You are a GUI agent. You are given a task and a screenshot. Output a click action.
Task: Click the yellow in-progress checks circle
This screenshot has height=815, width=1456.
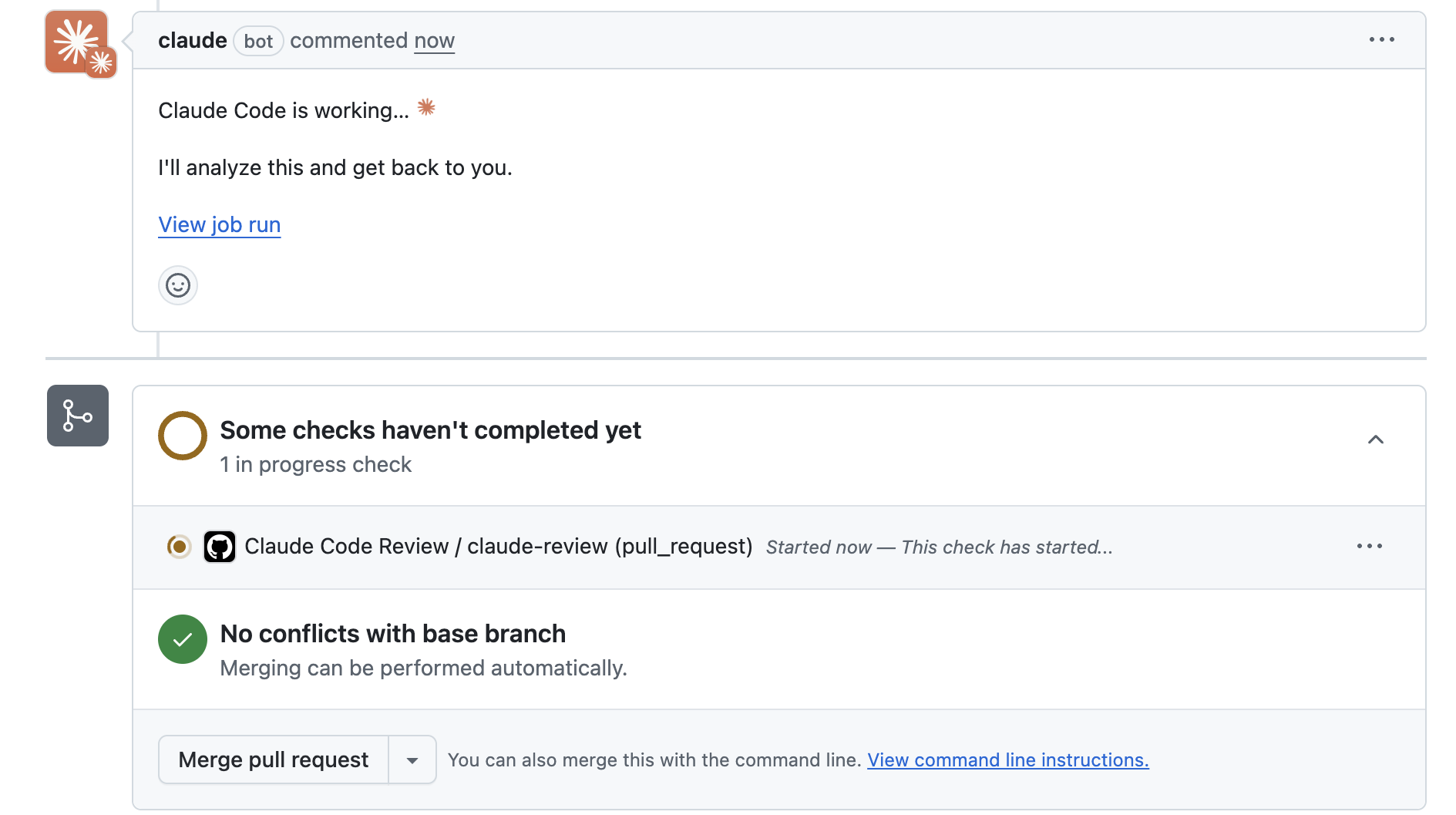click(182, 435)
